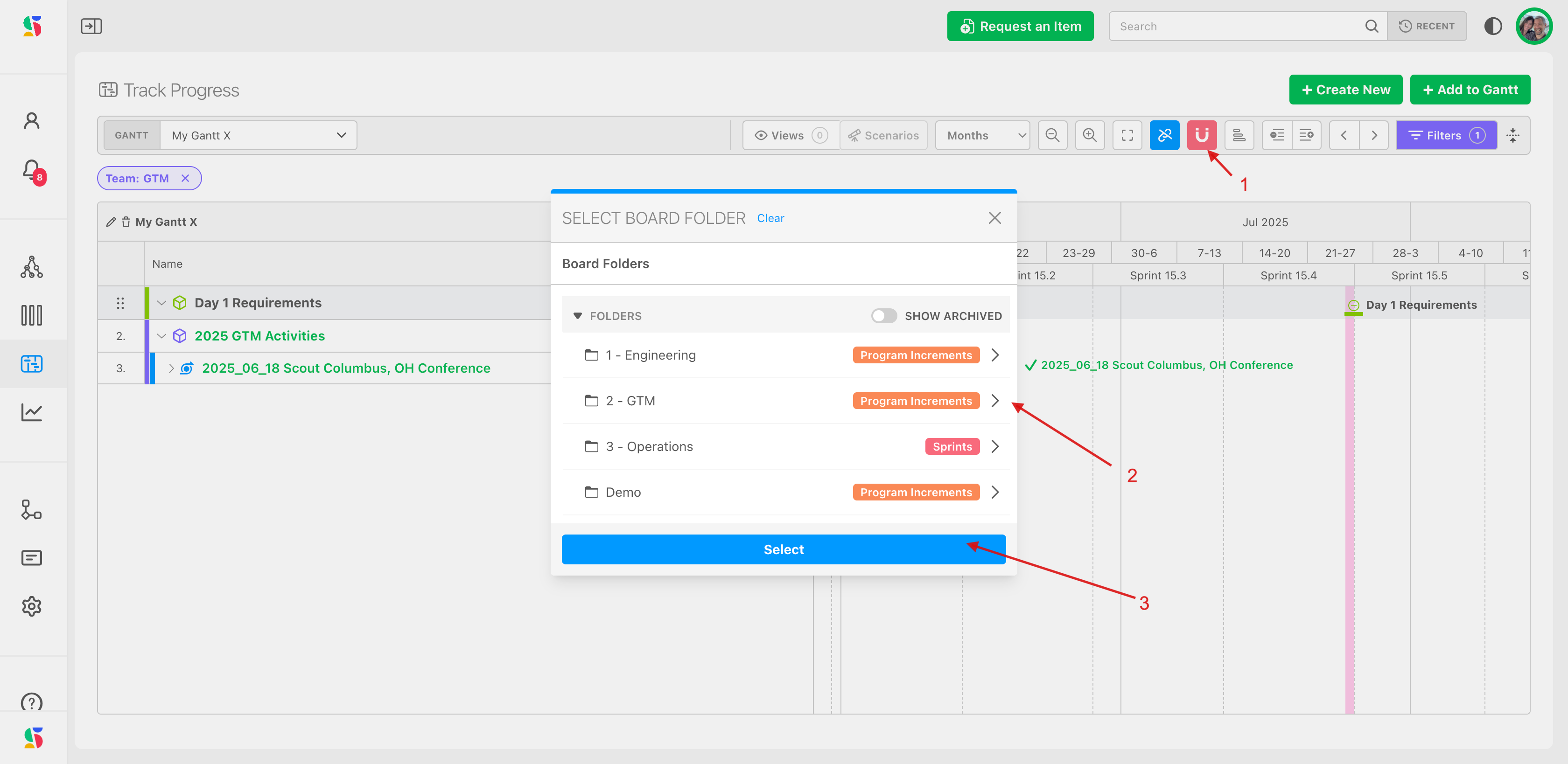
Task: Click the blue dependency link icon
Action: click(1164, 135)
